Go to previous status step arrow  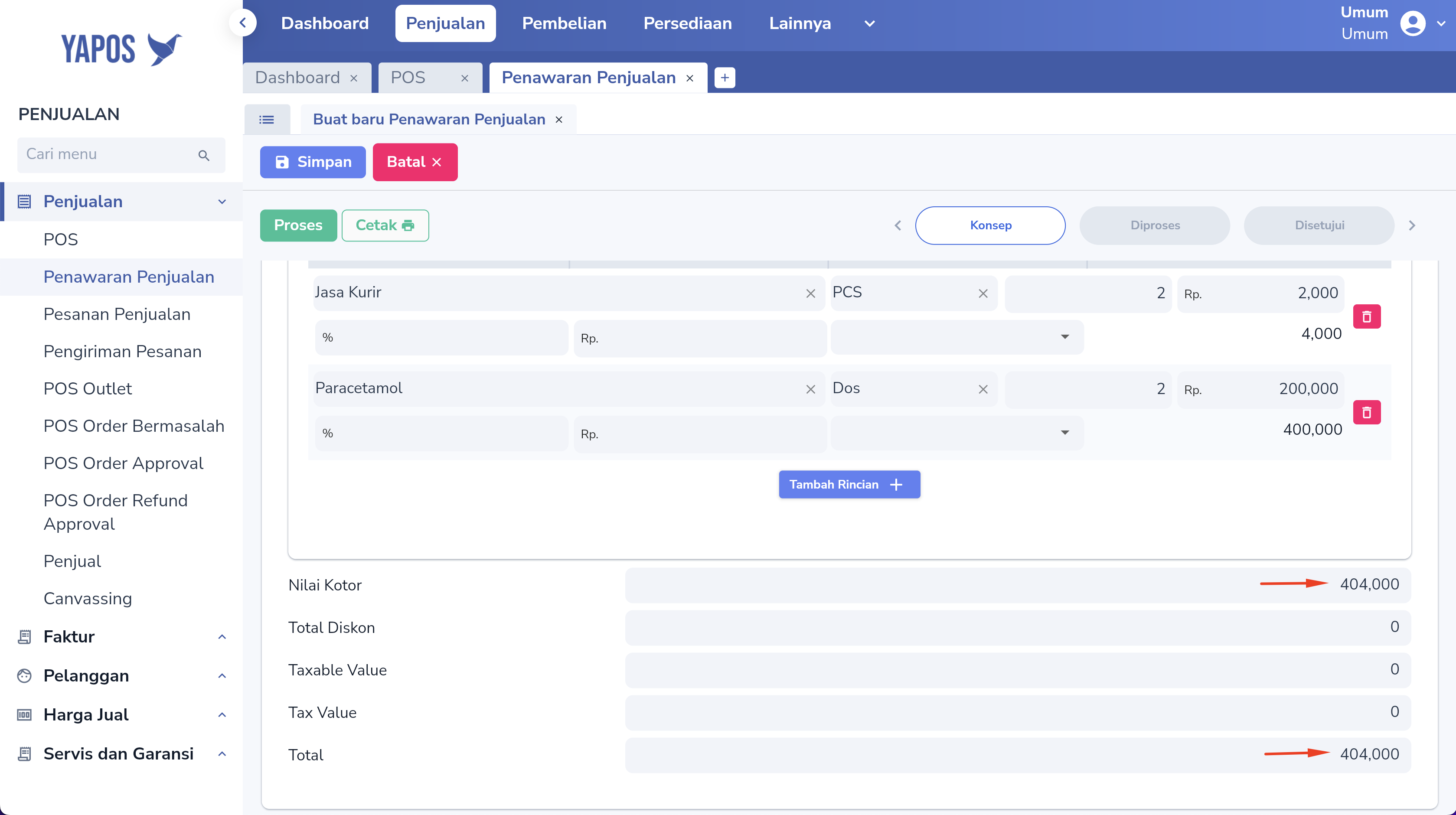point(898,225)
